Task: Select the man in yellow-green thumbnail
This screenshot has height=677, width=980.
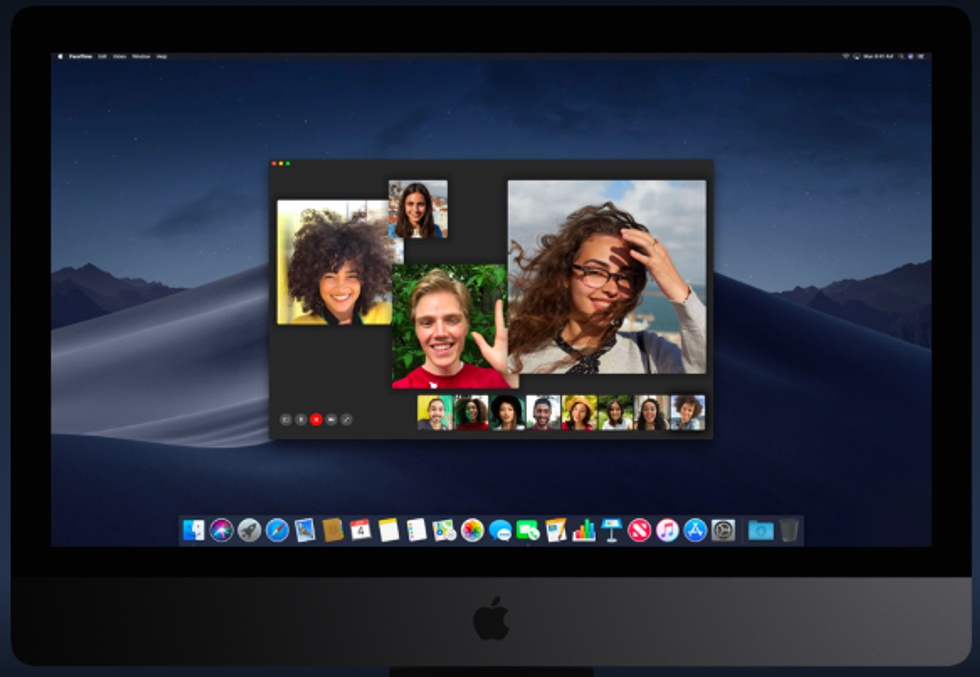Action: [435, 412]
